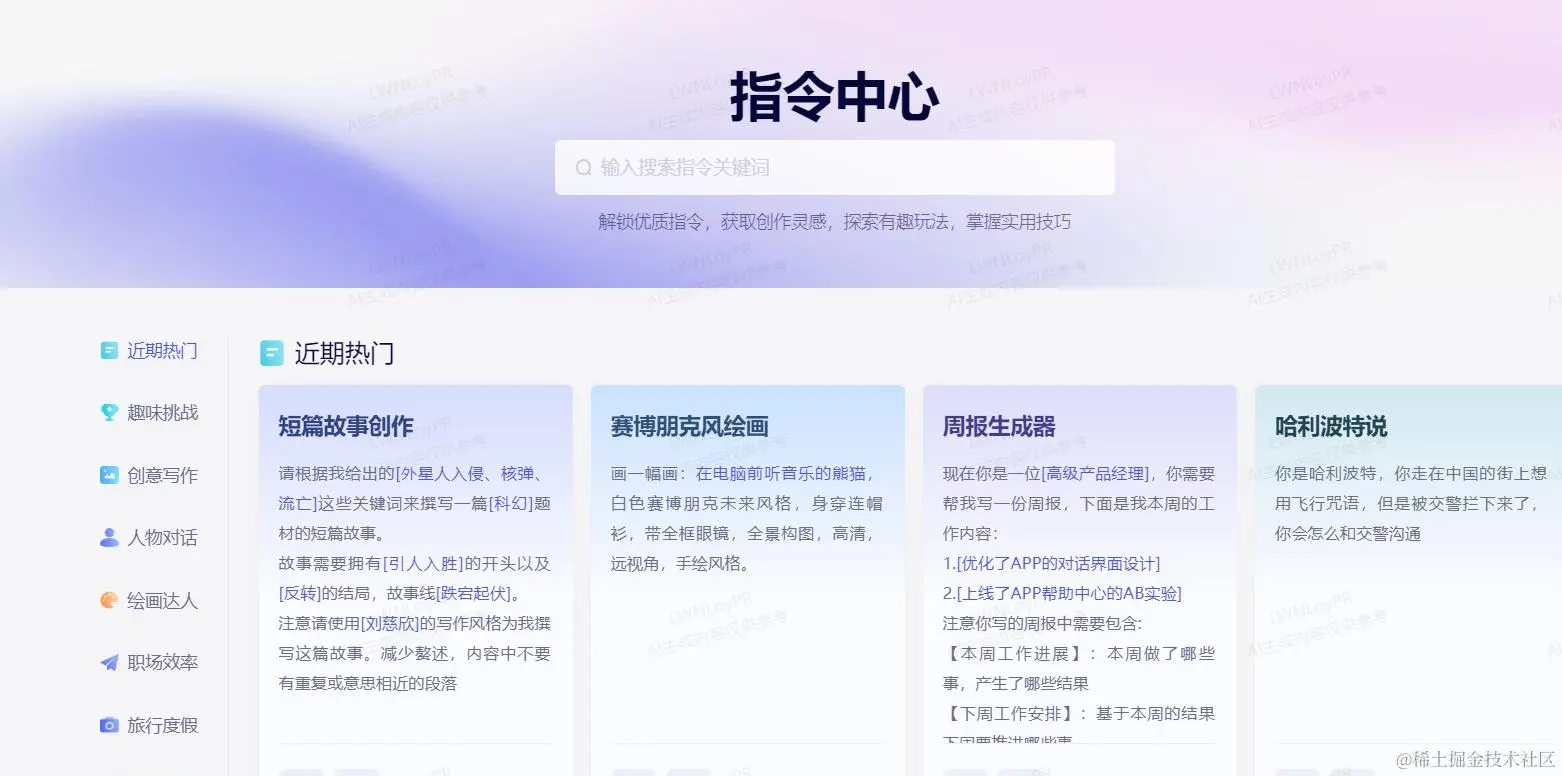Click the [反转] highlighted keyword

click(301, 593)
